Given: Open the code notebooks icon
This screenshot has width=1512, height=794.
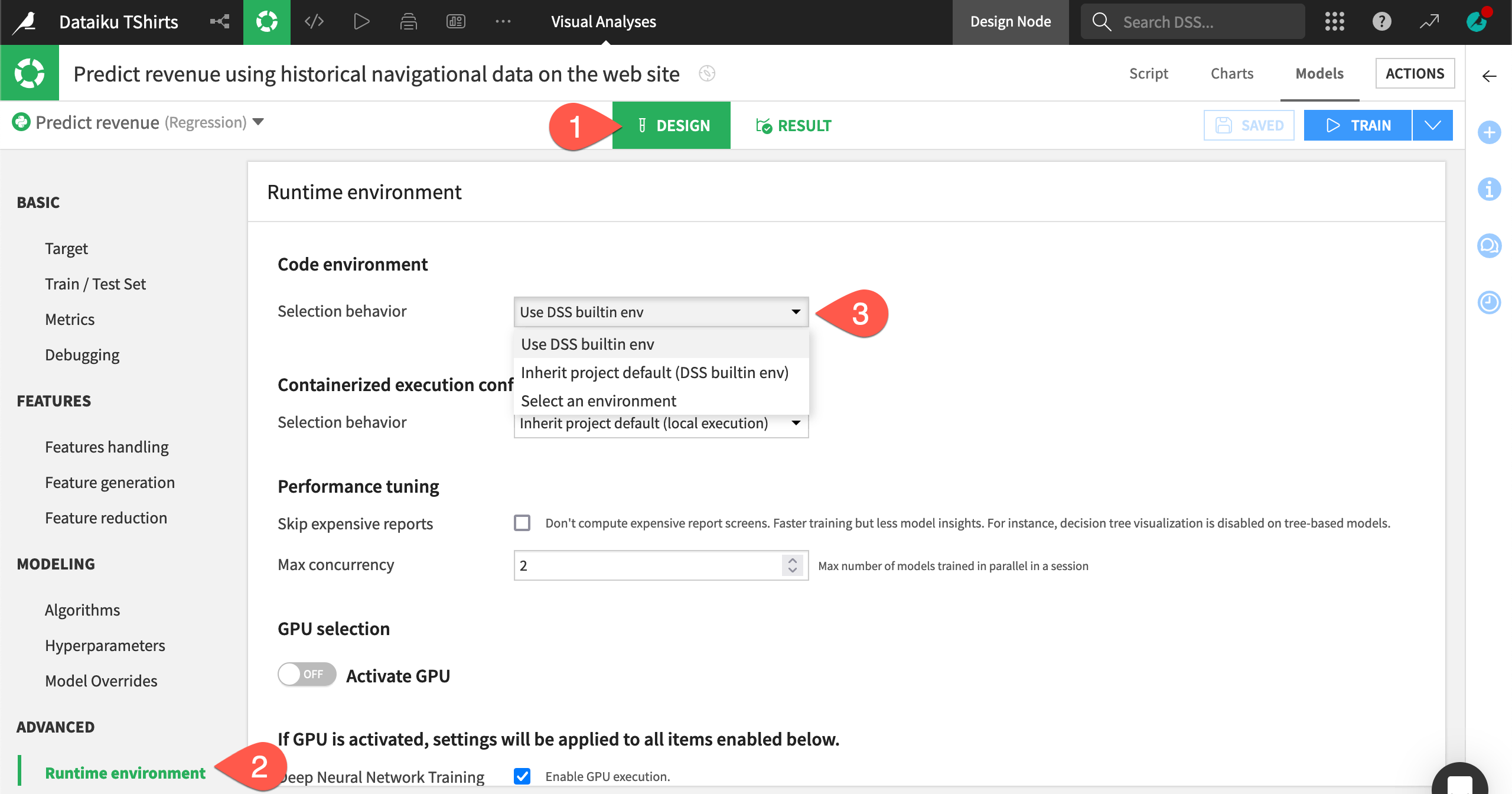Looking at the screenshot, I should click(x=314, y=22).
